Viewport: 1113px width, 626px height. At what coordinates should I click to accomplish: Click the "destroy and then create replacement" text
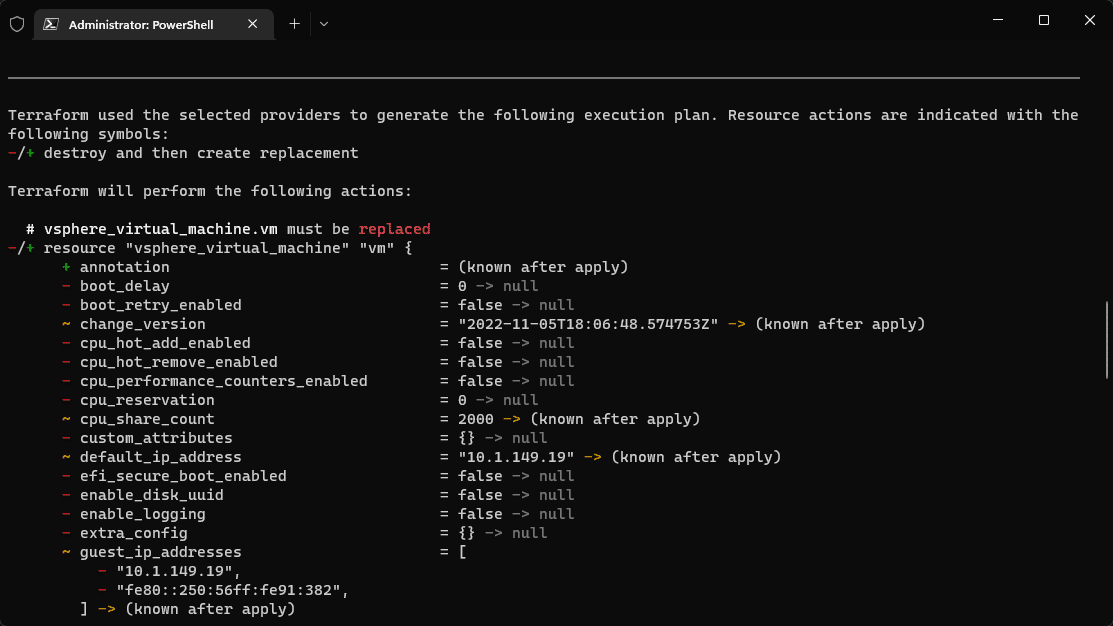point(201,153)
